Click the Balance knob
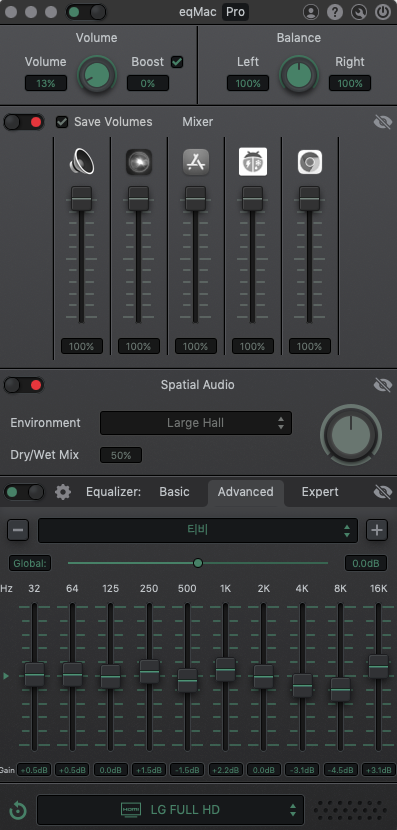The width and height of the screenshot is (397, 830). coord(299,76)
